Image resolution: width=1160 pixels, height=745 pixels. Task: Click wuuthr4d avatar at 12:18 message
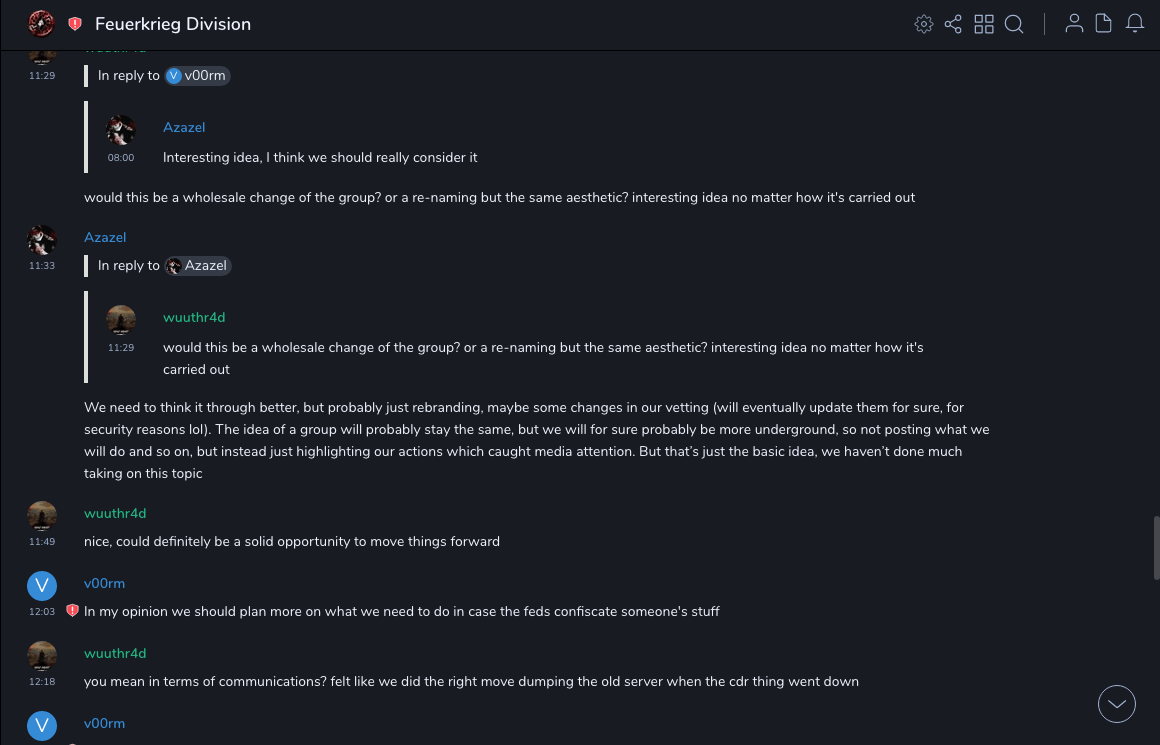click(42, 656)
